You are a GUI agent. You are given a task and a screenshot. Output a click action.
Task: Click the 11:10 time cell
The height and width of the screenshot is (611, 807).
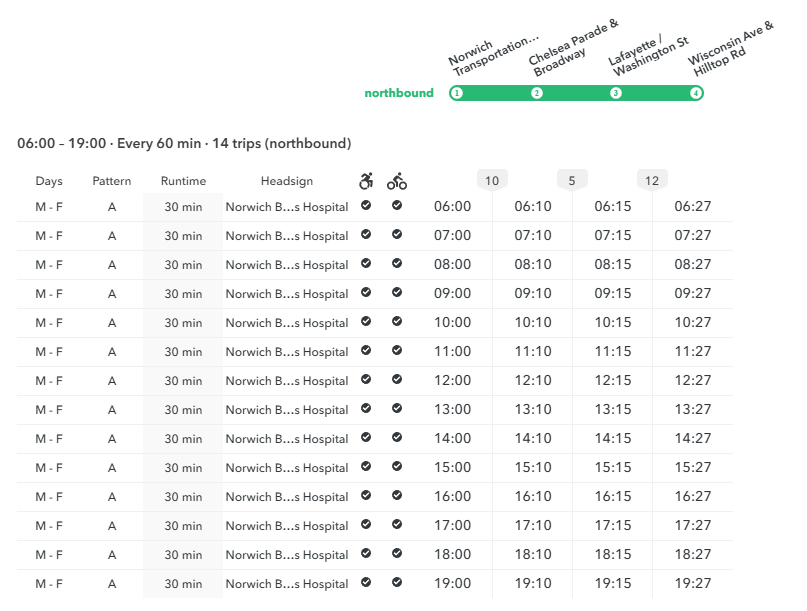tap(533, 351)
